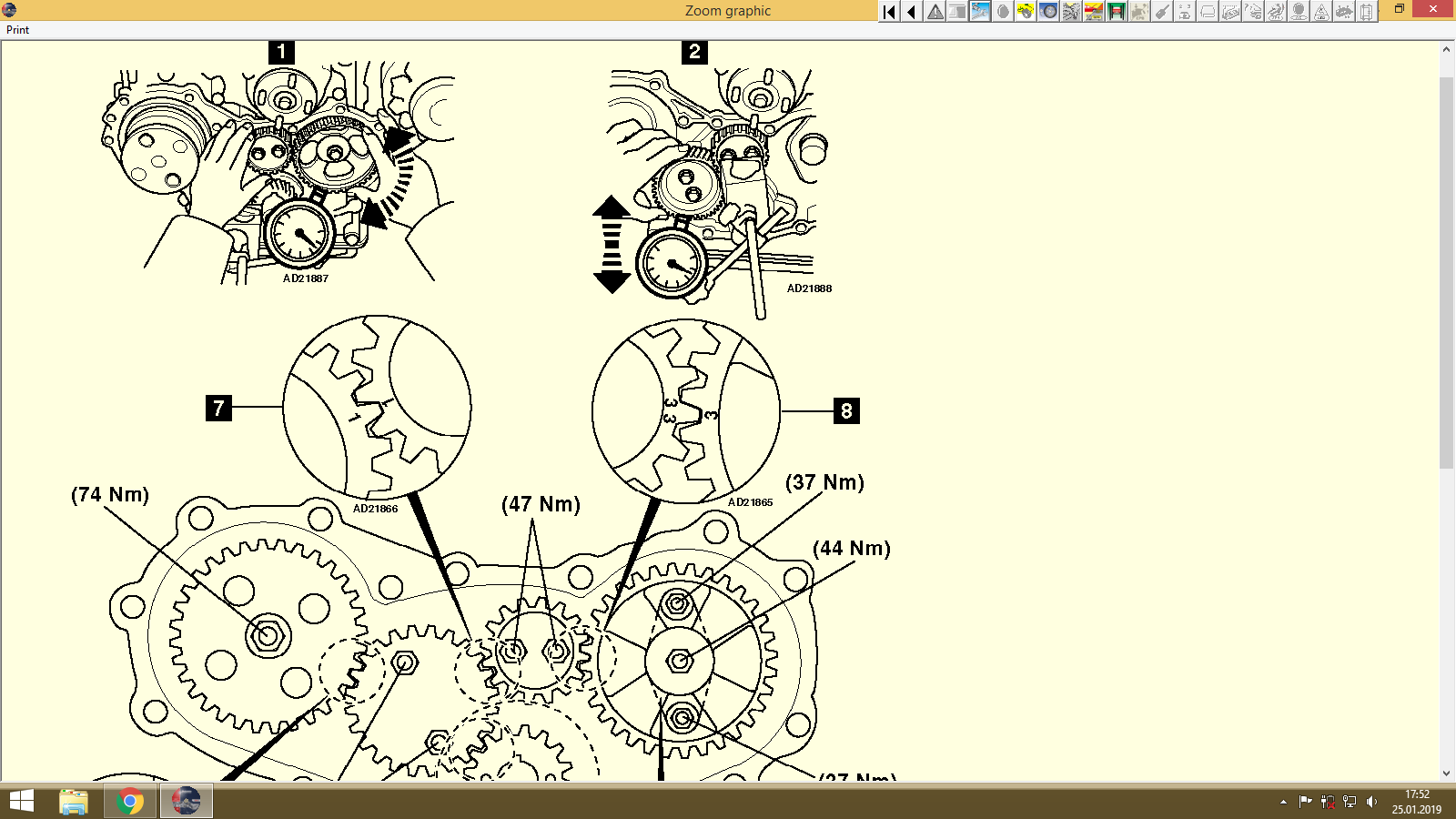Click Print at the top left
The width and height of the screenshot is (1456, 819).
click(x=15, y=29)
